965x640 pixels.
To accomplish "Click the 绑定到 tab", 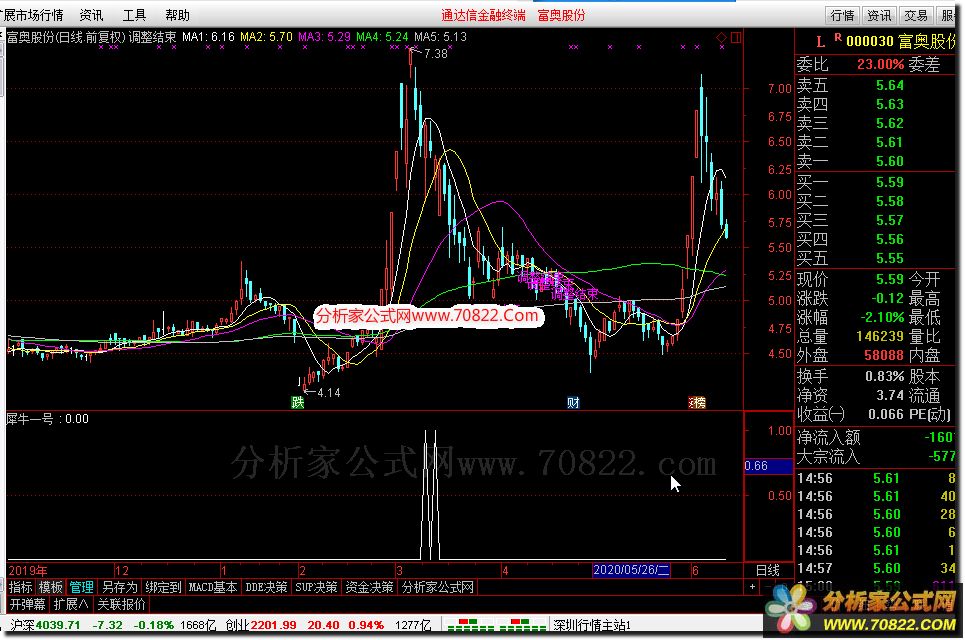I will [x=163, y=587].
